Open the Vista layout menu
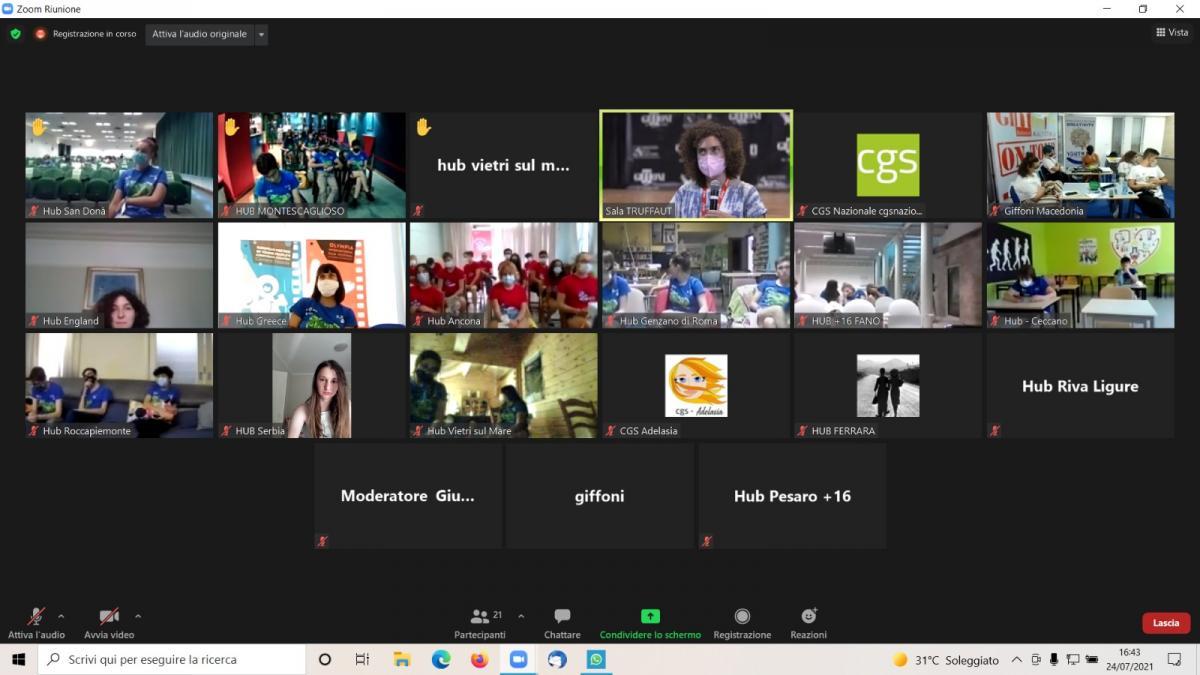 point(1172,32)
